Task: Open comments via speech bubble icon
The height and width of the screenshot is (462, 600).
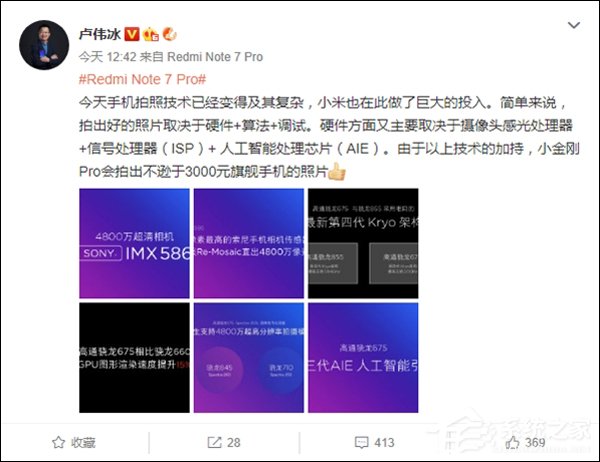Action: coord(361,442)
